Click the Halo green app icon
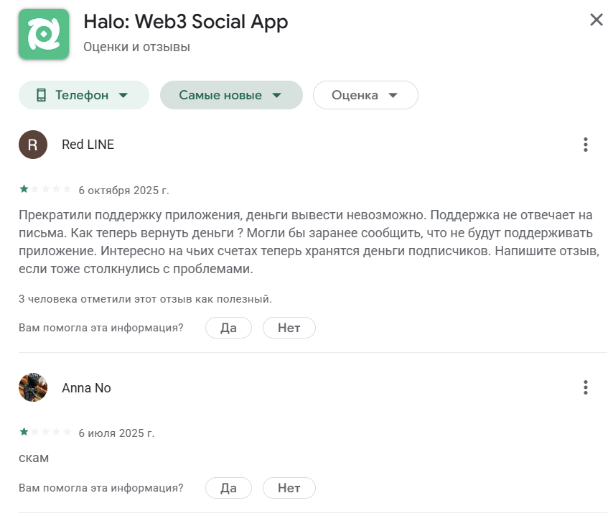Screen dimensions: 609x517 pyautogui.click(x=44, y=34)
